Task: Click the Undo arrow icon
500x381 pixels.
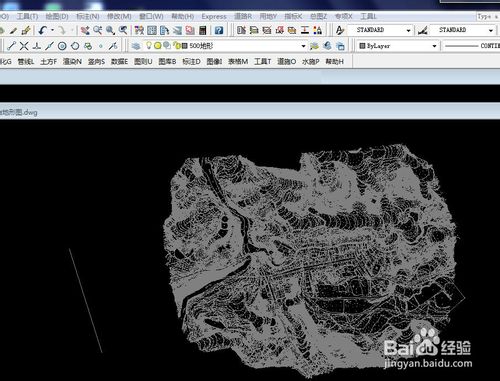Action: [42, 31]
